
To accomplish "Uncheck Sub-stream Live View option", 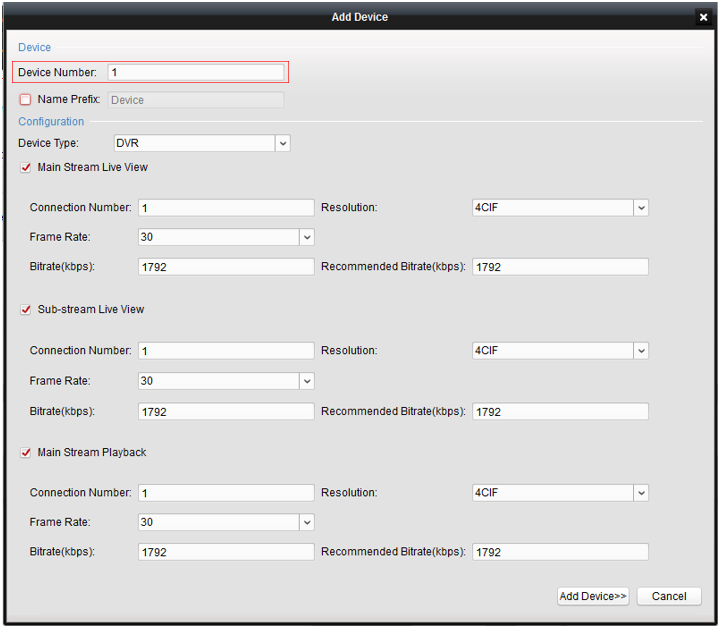I will point(26,310).
